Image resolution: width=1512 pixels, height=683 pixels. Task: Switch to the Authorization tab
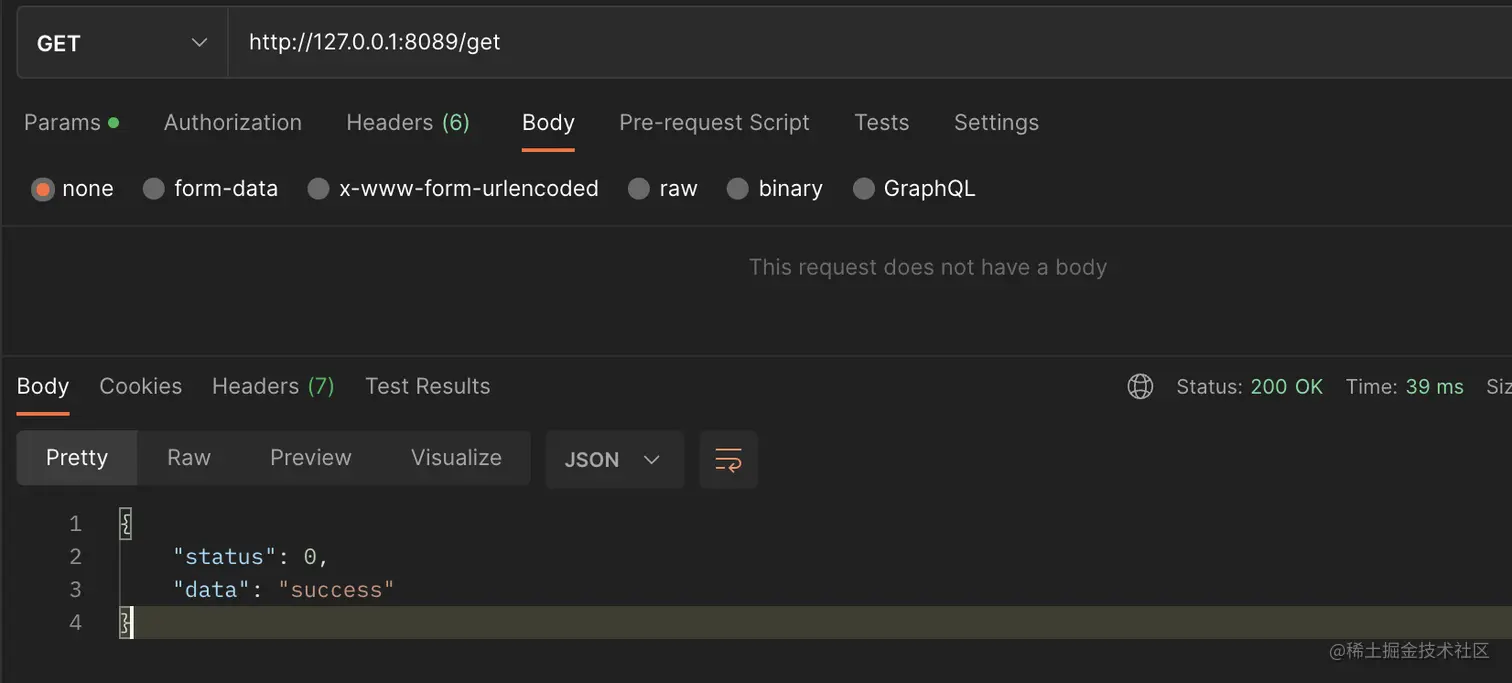click(x=232, y=122)
